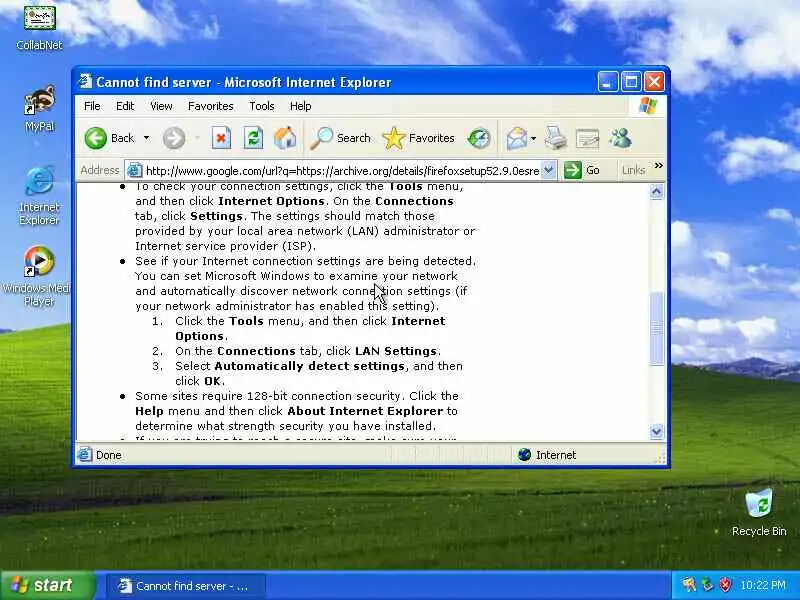The image size is (800, 600).
Task: Click the scroll down arrow
Action: click(657, 432)
